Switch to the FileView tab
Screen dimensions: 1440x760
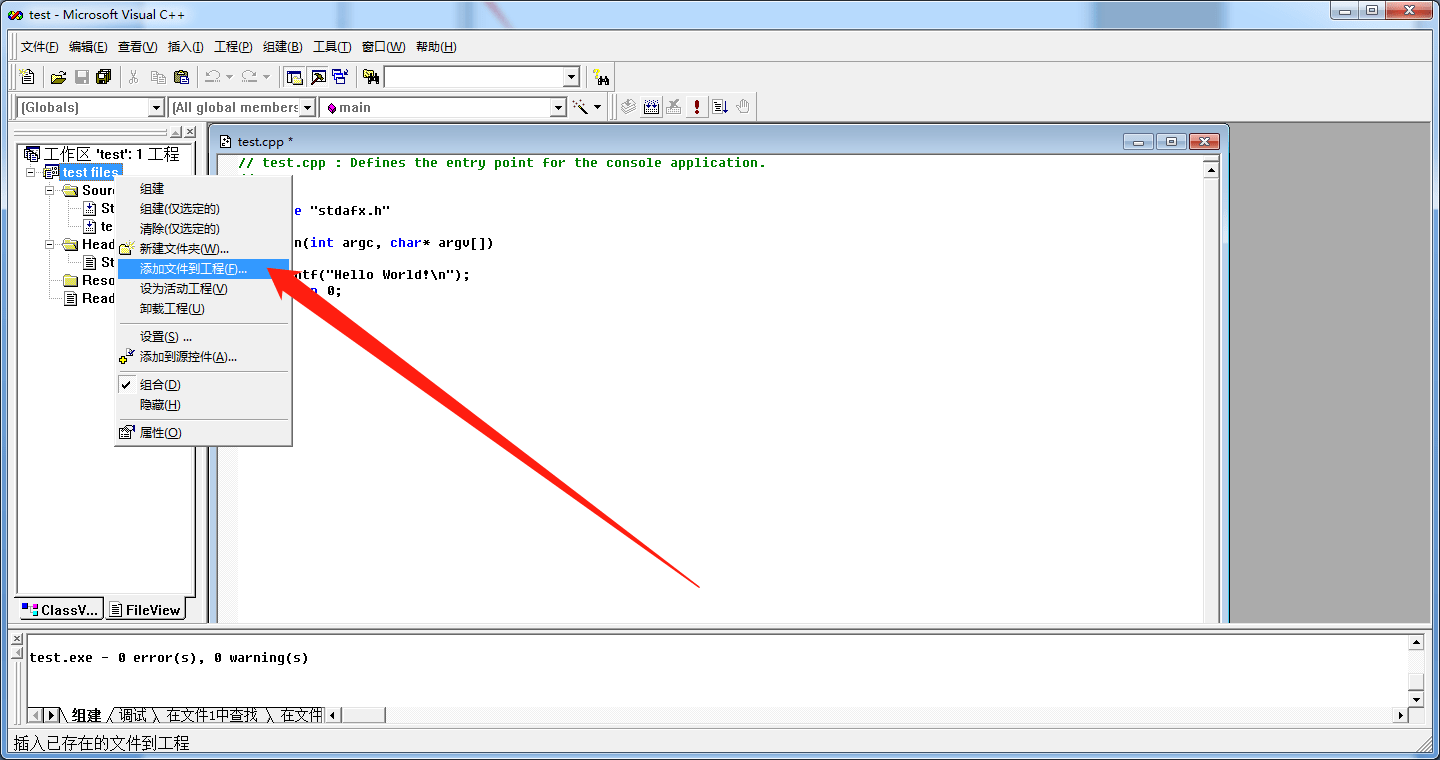144,610
